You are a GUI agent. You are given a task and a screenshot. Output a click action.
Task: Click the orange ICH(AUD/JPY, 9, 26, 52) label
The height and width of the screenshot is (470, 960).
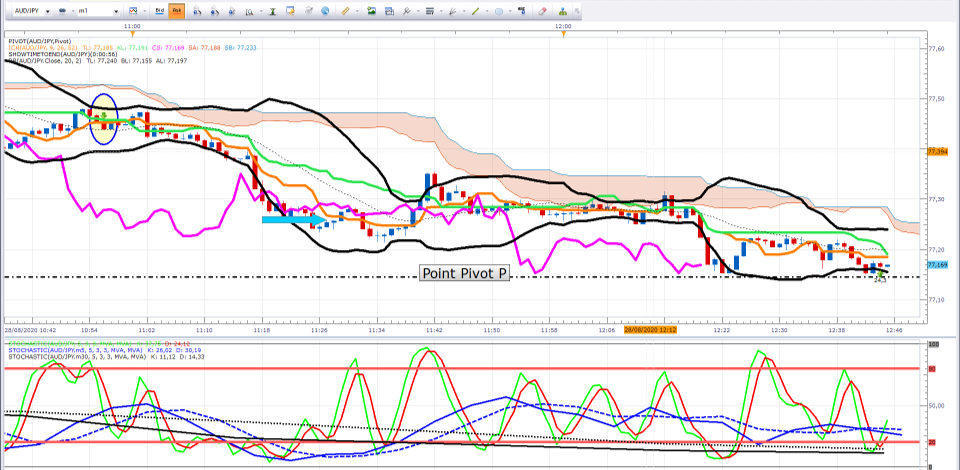pyautogui.click(x=45, y=47)
